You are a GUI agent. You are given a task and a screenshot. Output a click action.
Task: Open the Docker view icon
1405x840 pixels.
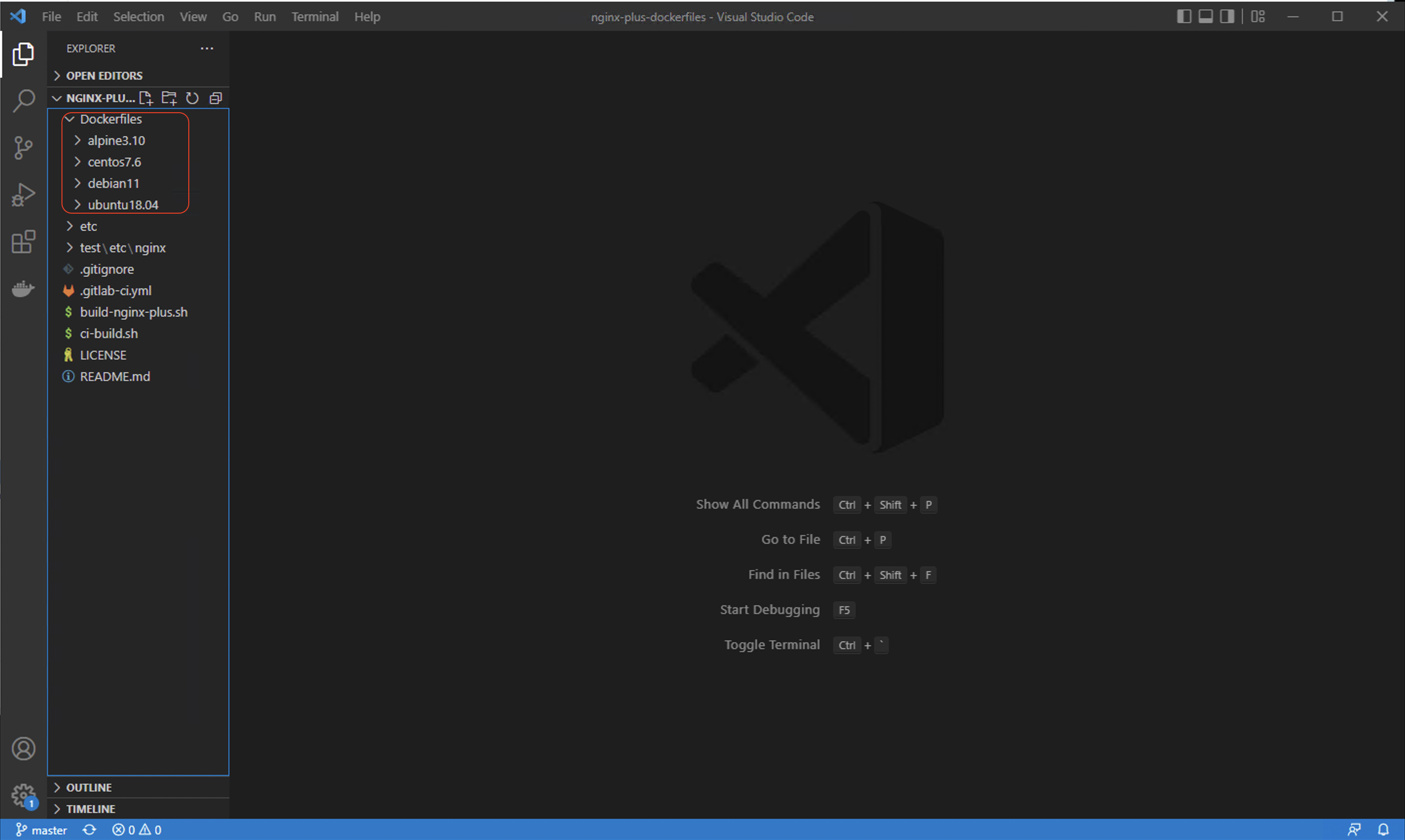[23, 289]
